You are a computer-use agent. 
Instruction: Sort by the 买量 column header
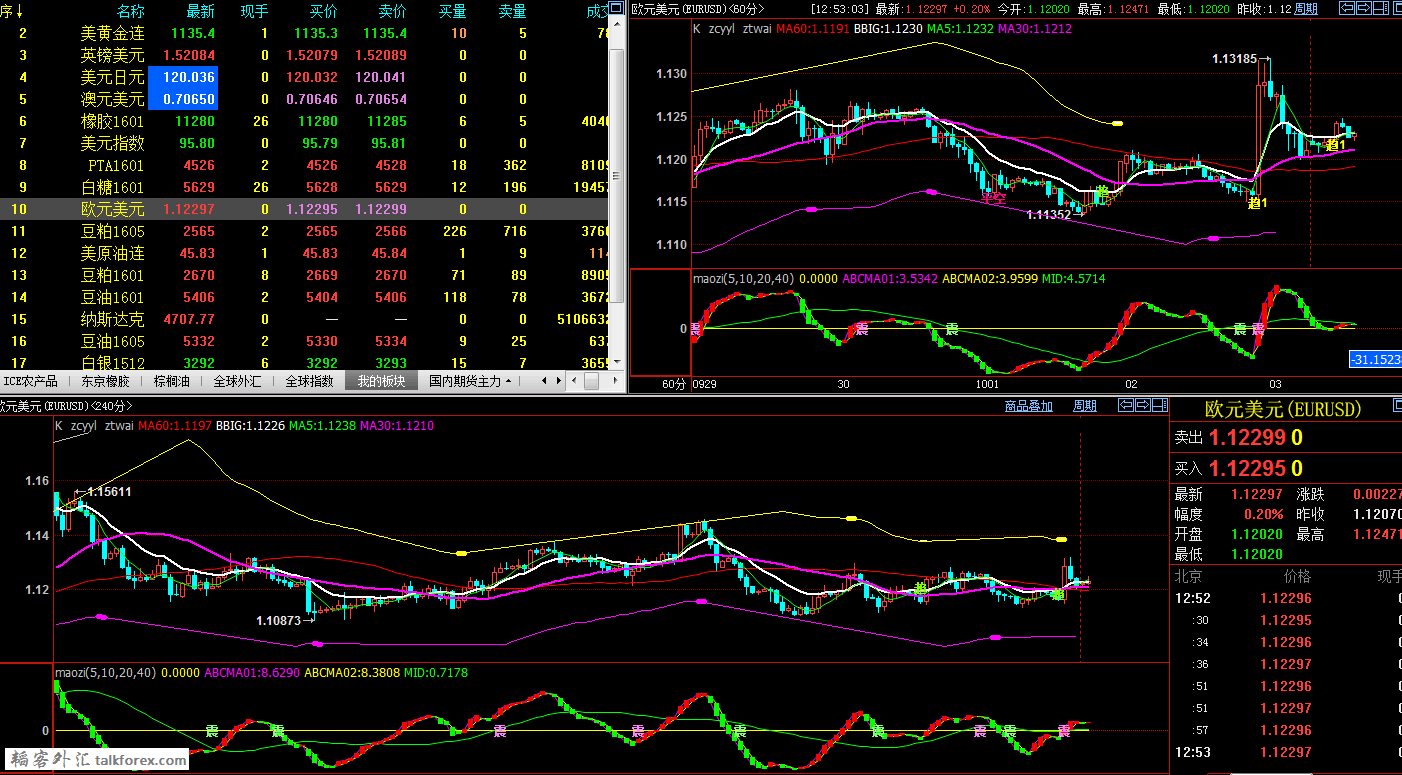pos(453,12)
